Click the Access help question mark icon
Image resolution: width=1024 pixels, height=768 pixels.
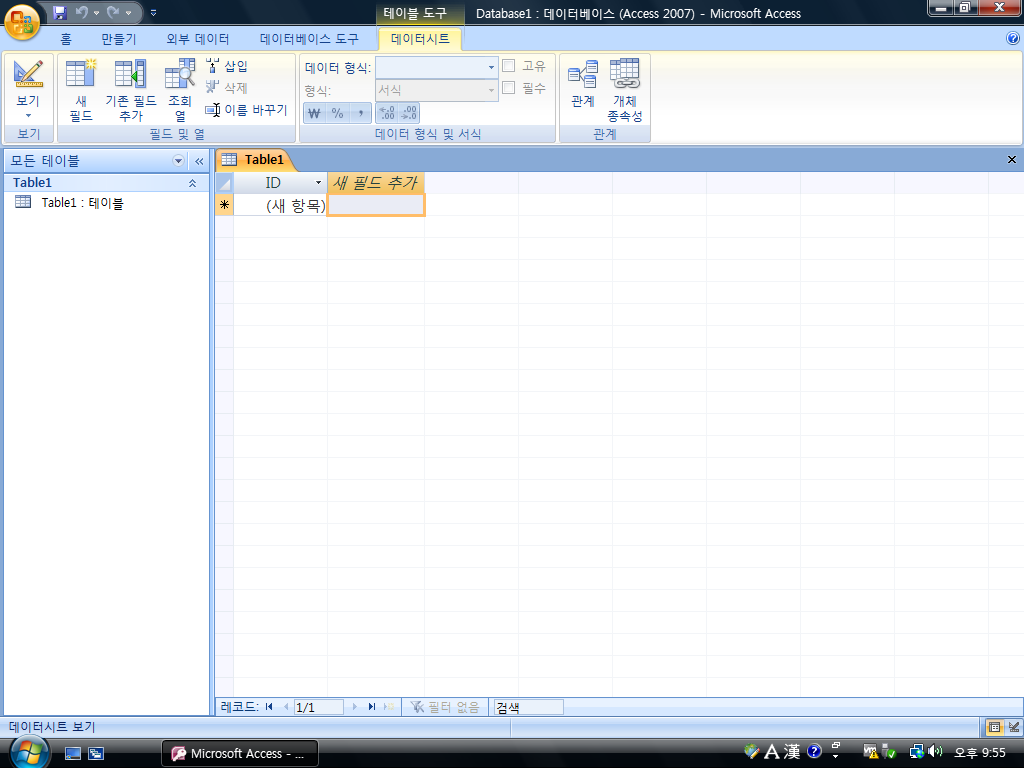(x=1013, y=39)
